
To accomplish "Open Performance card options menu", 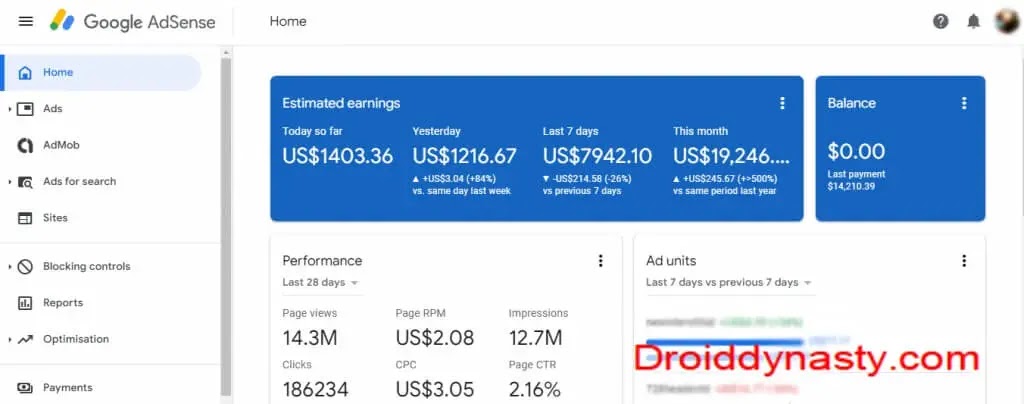I will (600, 261).
